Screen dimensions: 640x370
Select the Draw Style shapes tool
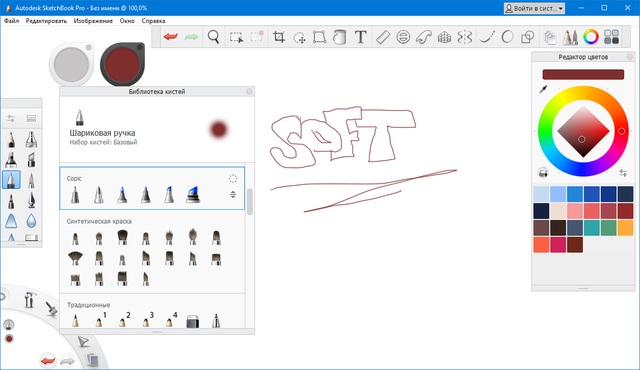tap(528, 37)
